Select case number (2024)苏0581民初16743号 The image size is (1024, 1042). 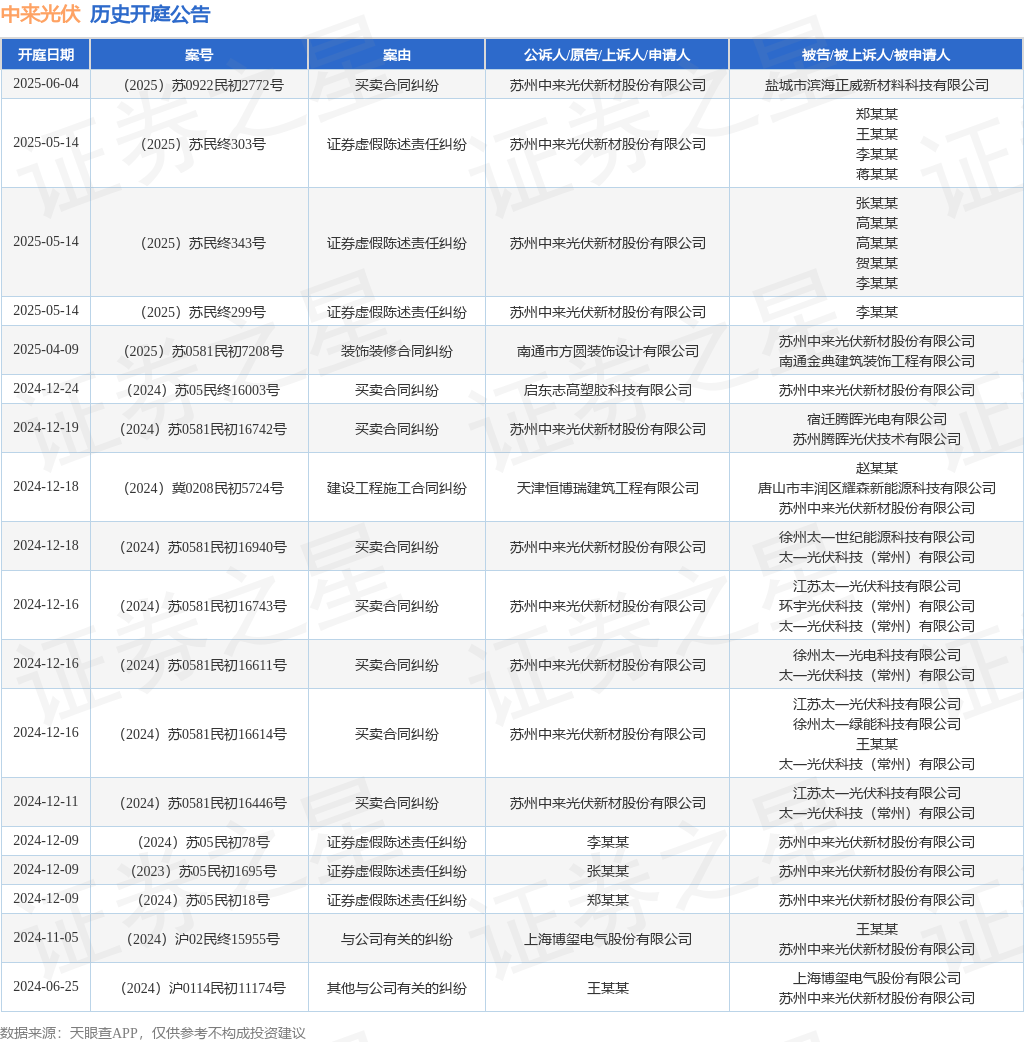pyautogui.click(x=199, y=607)
